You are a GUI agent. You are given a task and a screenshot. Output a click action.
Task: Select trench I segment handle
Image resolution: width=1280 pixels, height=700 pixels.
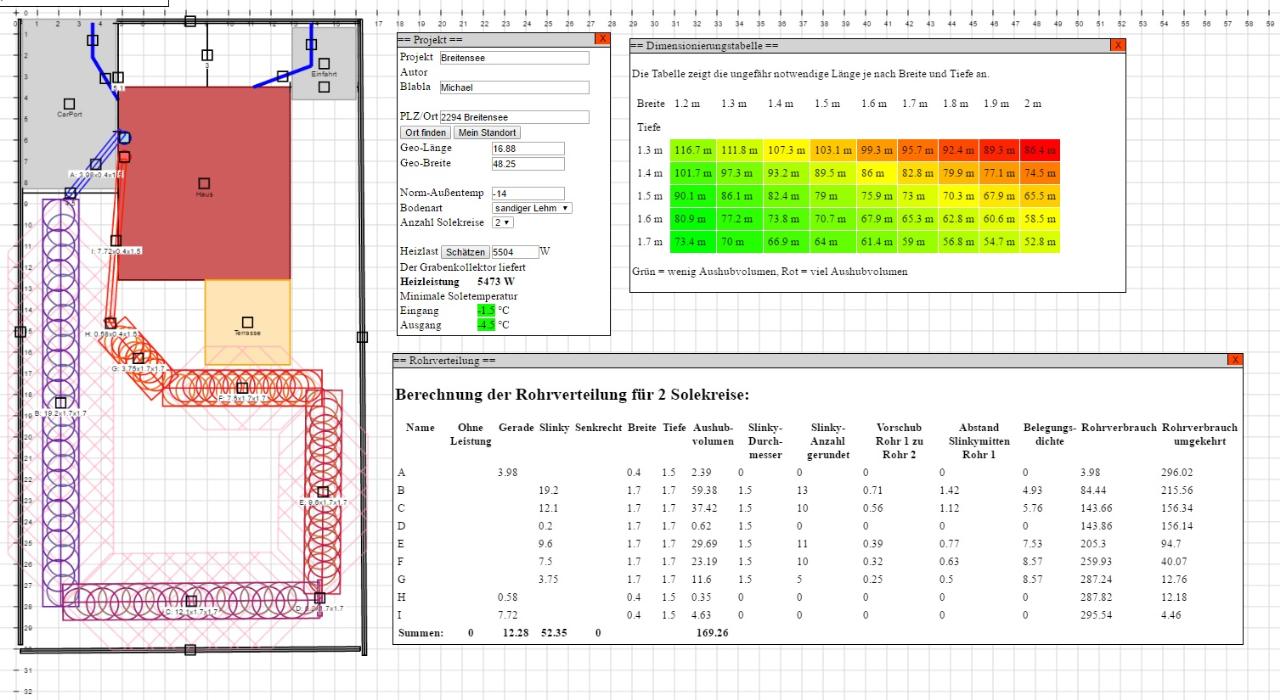116,241
